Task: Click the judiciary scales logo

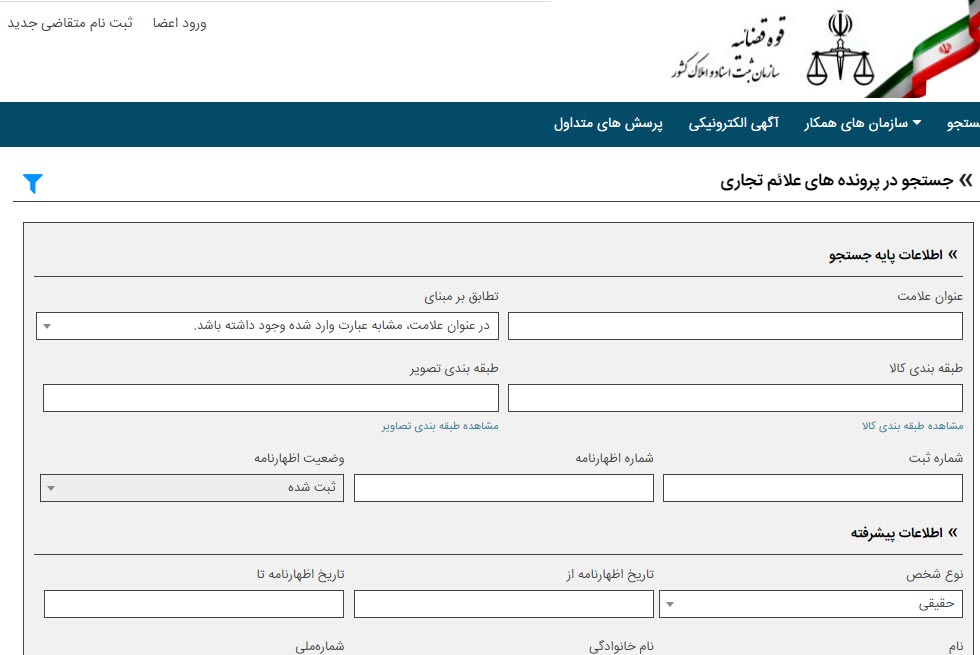Action: [840, 52]
